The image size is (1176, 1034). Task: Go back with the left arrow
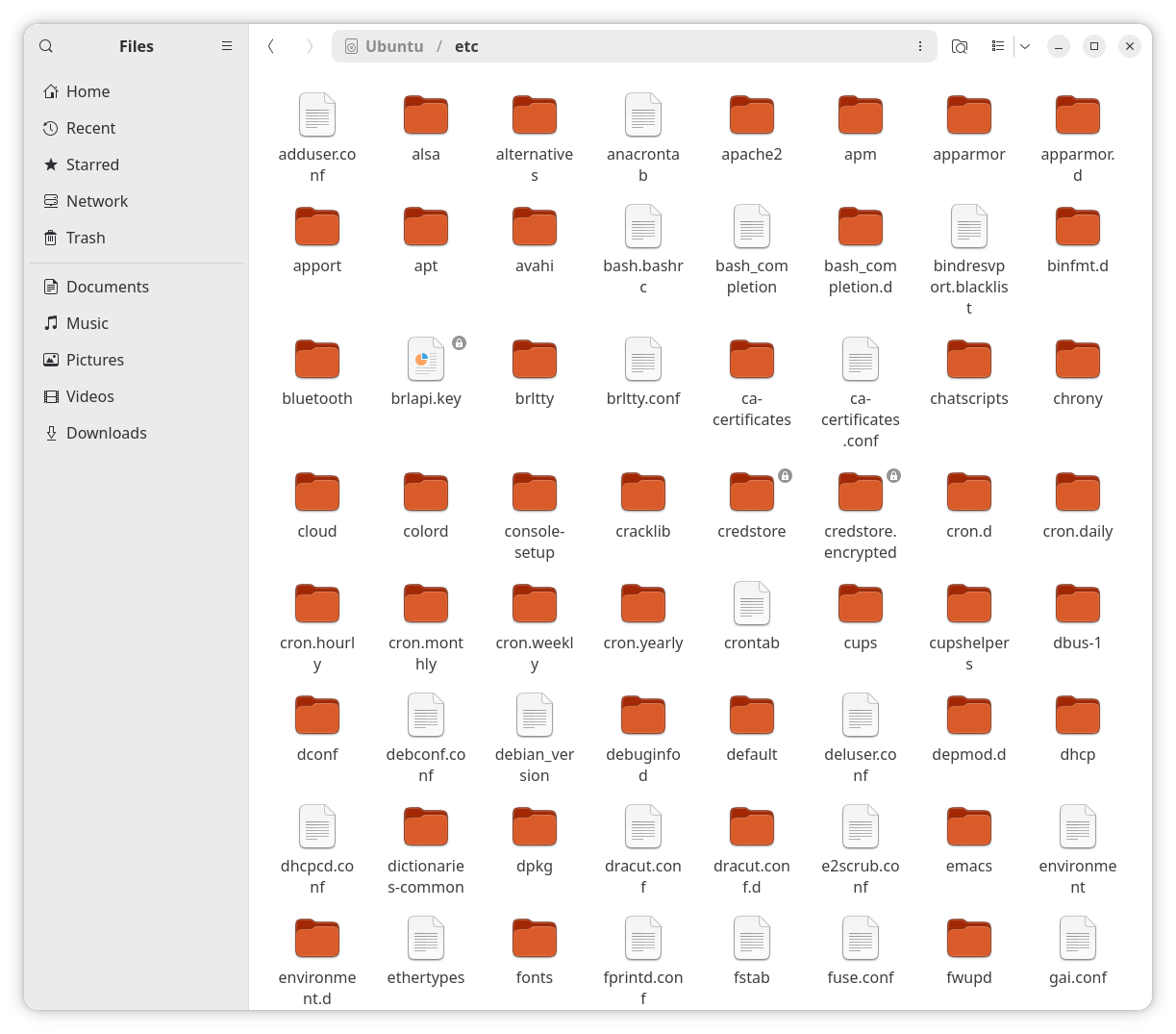(x=271, y=46)
